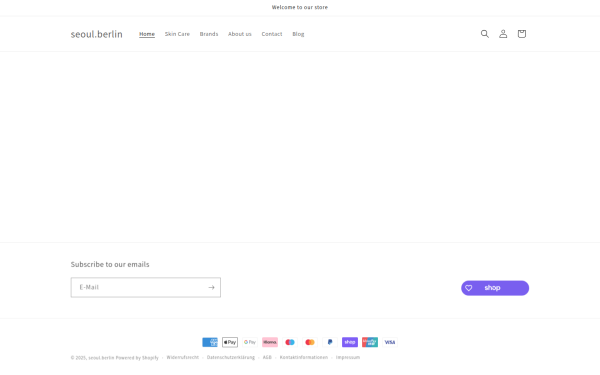Click the UnionPay payment icon

pyautogui.click(x=370, y=342)
